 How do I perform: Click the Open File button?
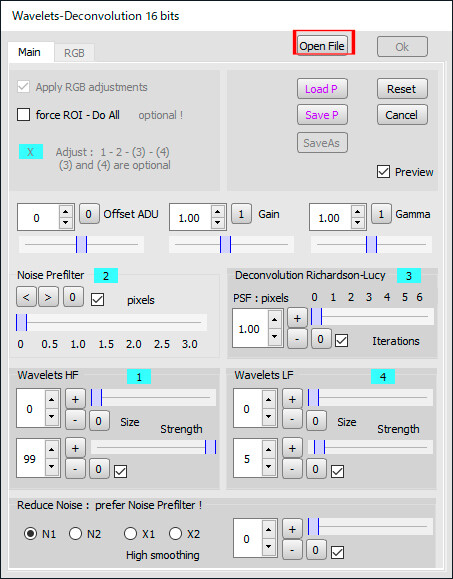(x=322, y=46)
